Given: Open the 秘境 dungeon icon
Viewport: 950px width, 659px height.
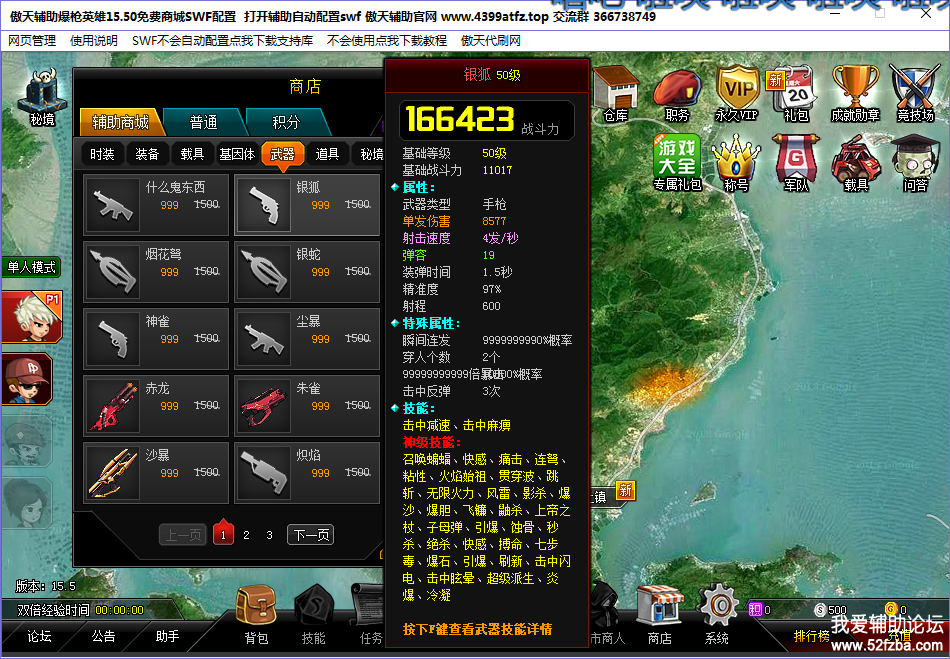Looking at the screenshot, I should [x=41, y=96].
